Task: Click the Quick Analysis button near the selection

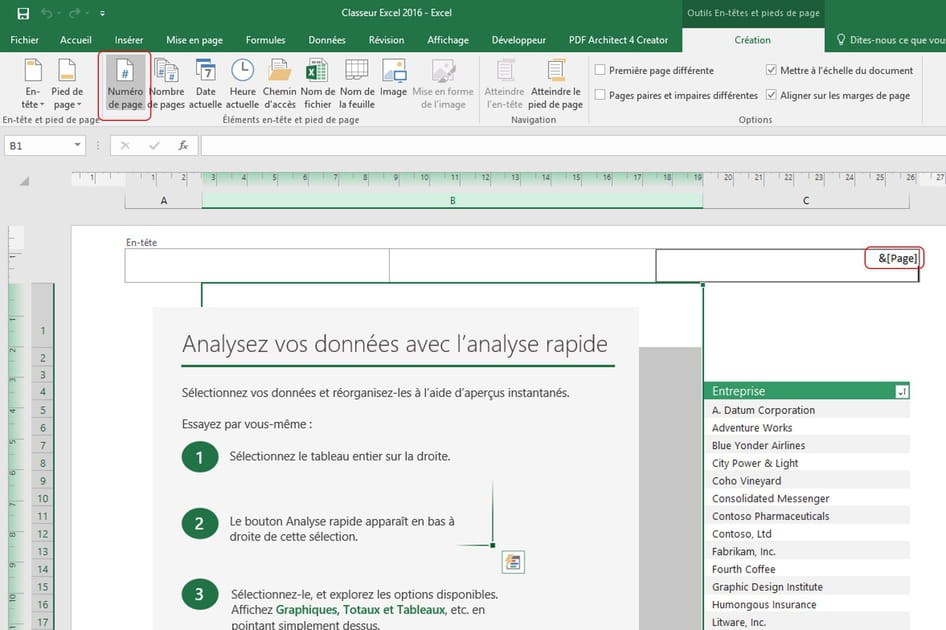Action: [513, 562]
